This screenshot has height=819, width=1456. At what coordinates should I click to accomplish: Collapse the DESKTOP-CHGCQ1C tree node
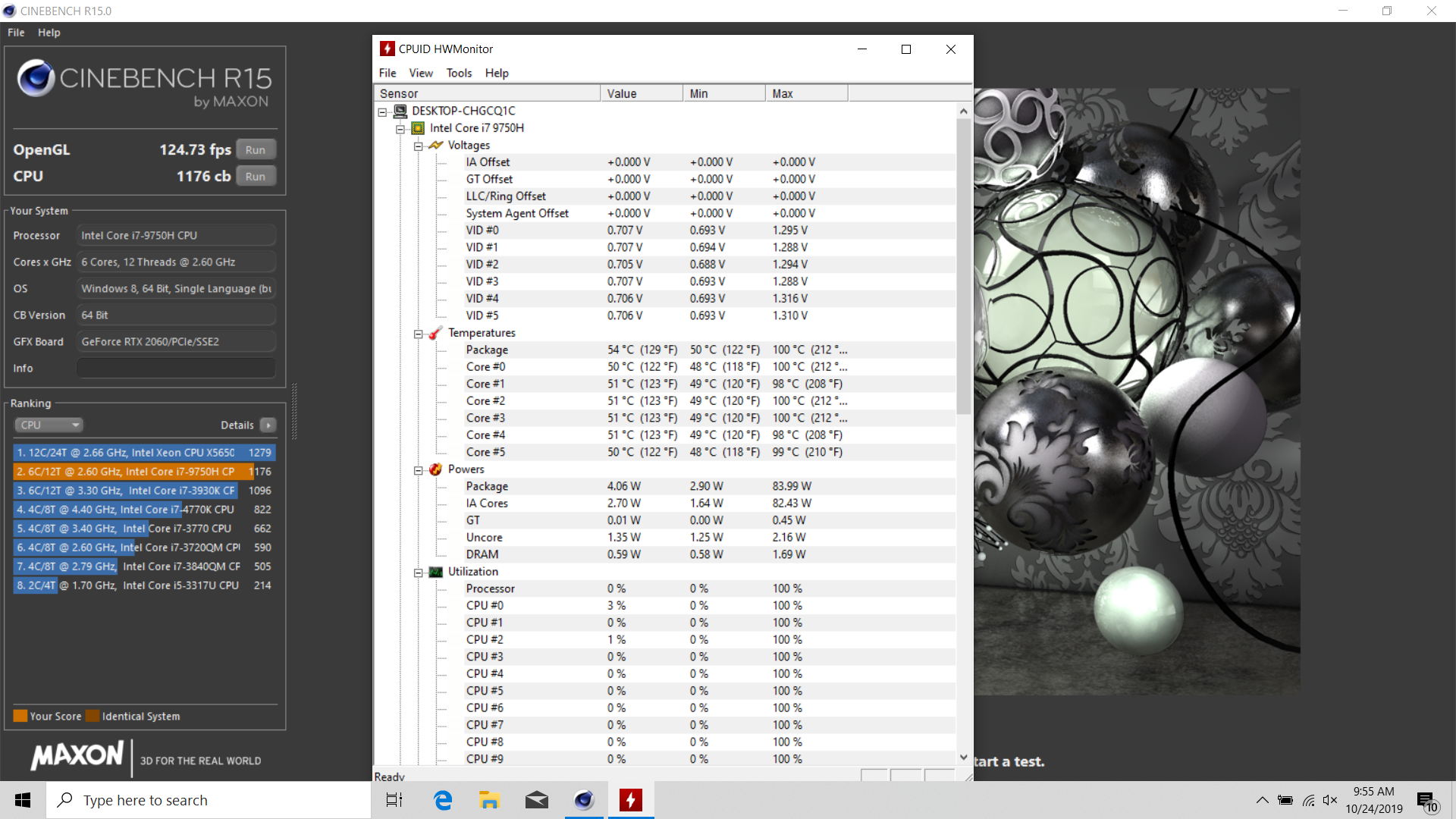[x=383, y=111]
